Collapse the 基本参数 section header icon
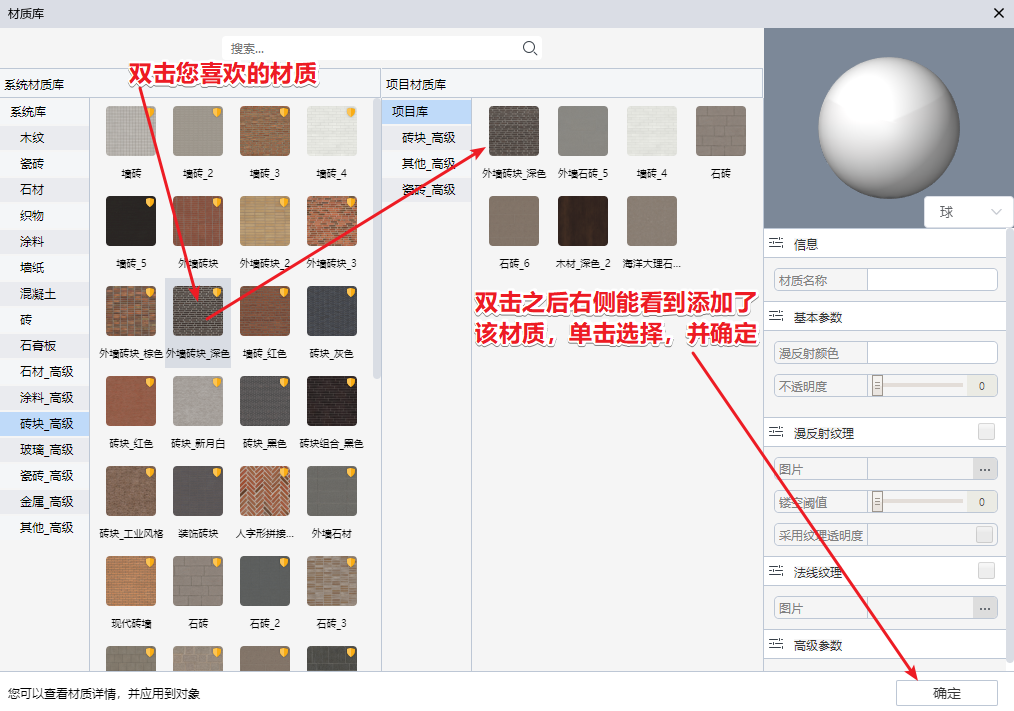 coord(775,317)
